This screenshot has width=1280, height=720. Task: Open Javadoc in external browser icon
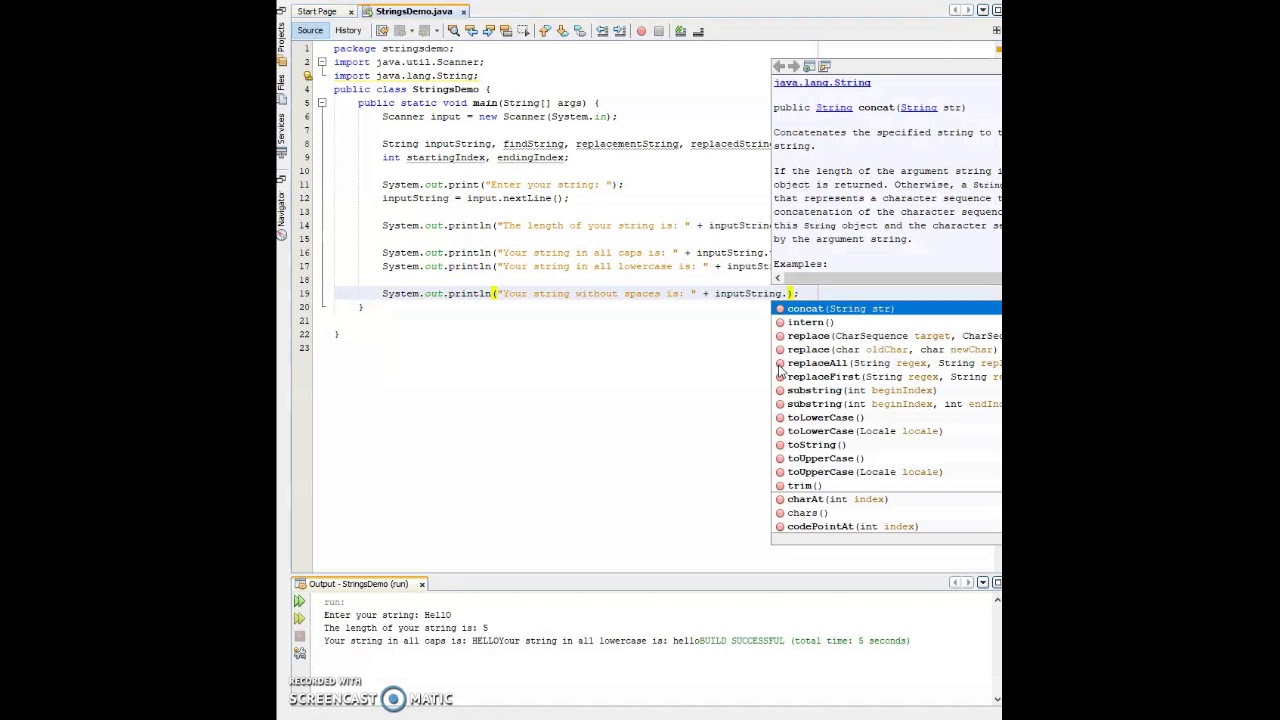[x=809, y=67]
